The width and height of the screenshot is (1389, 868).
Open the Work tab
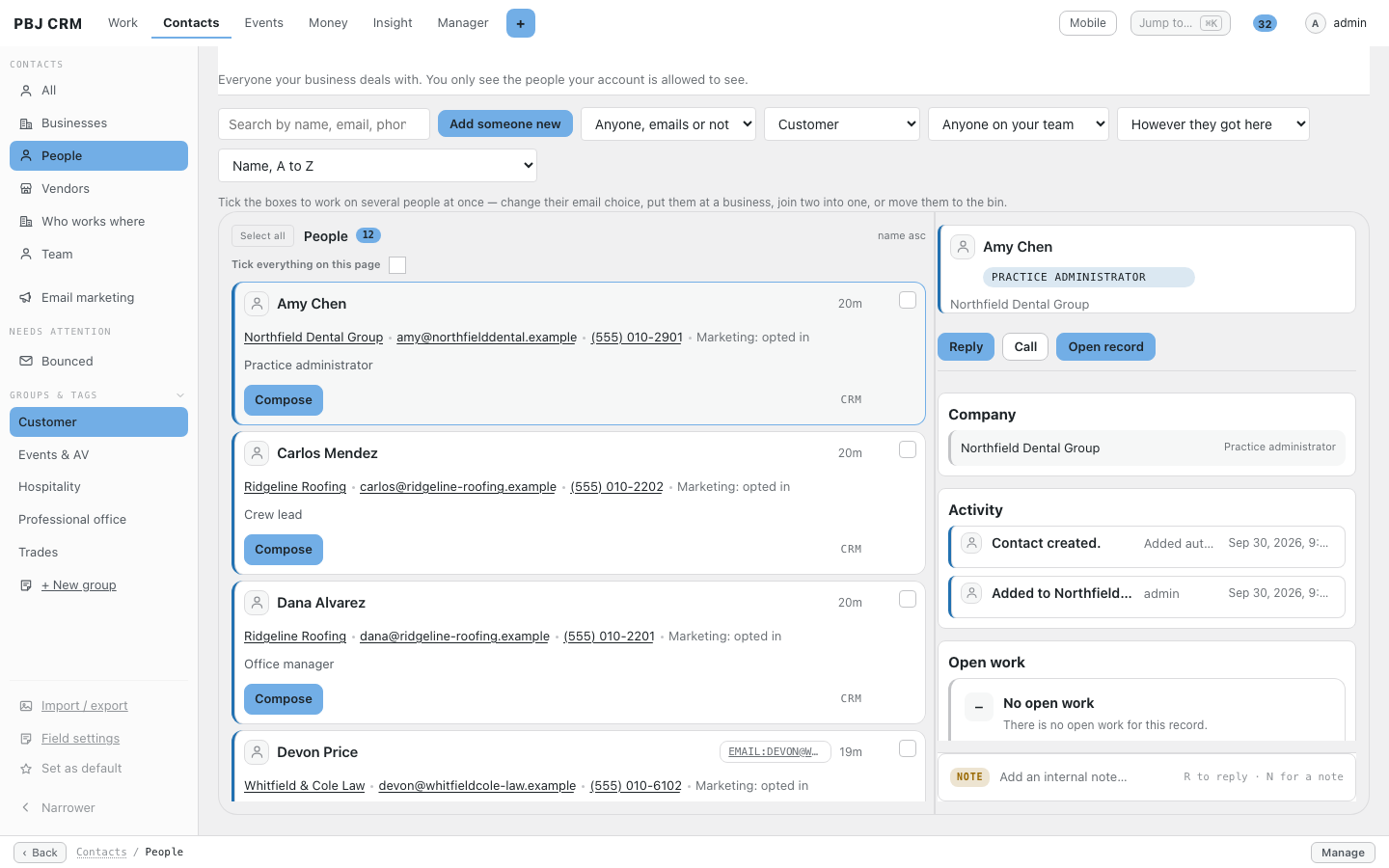tap(123, 23)
